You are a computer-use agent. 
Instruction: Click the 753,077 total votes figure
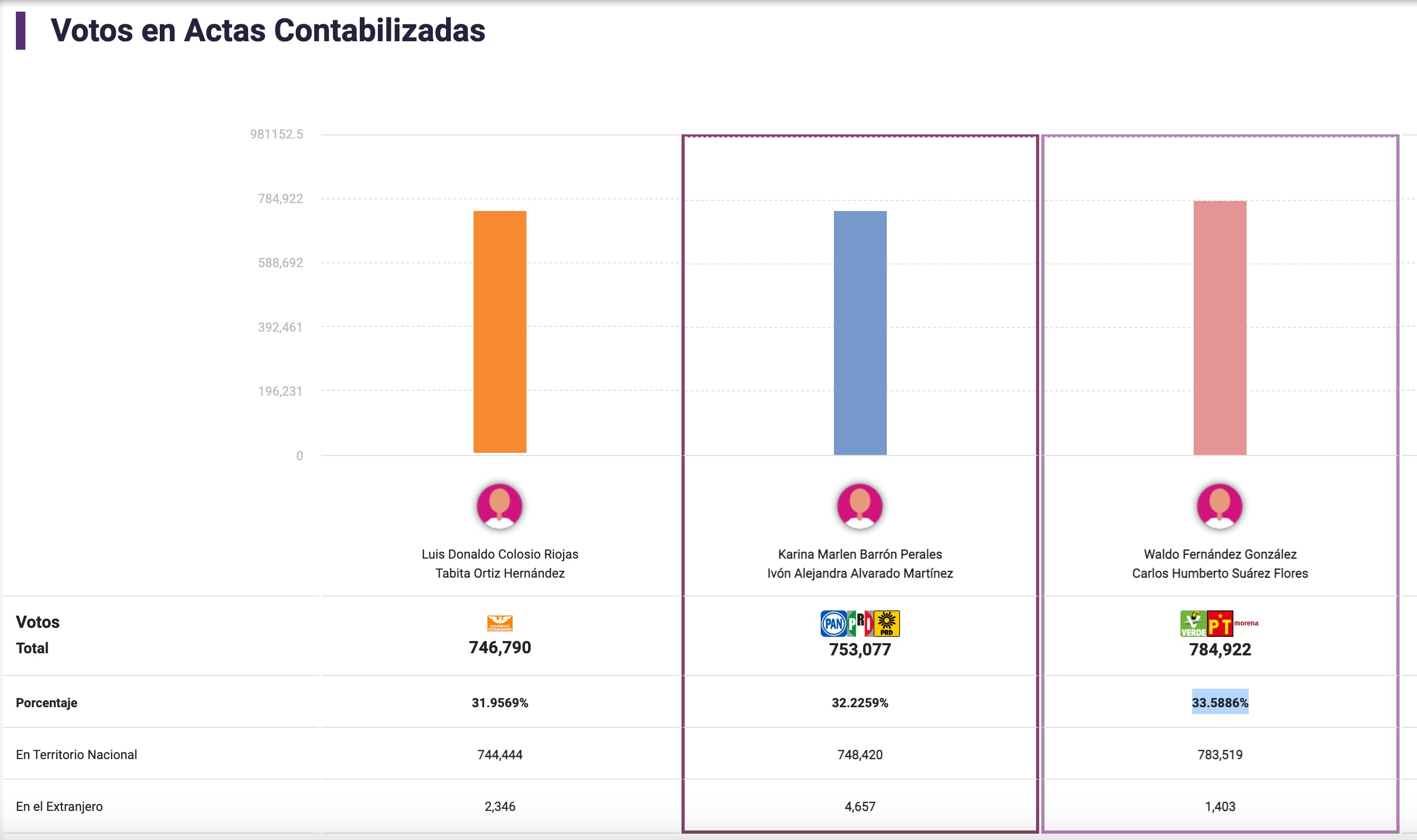pyautogui.click(x=860, y=650)
